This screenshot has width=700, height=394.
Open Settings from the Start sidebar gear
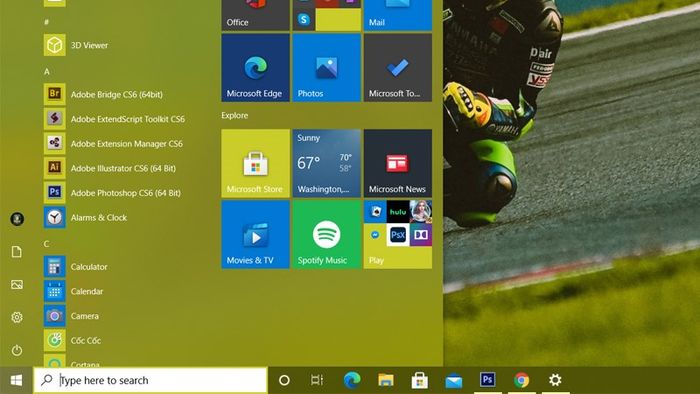(x=17, y=317)
